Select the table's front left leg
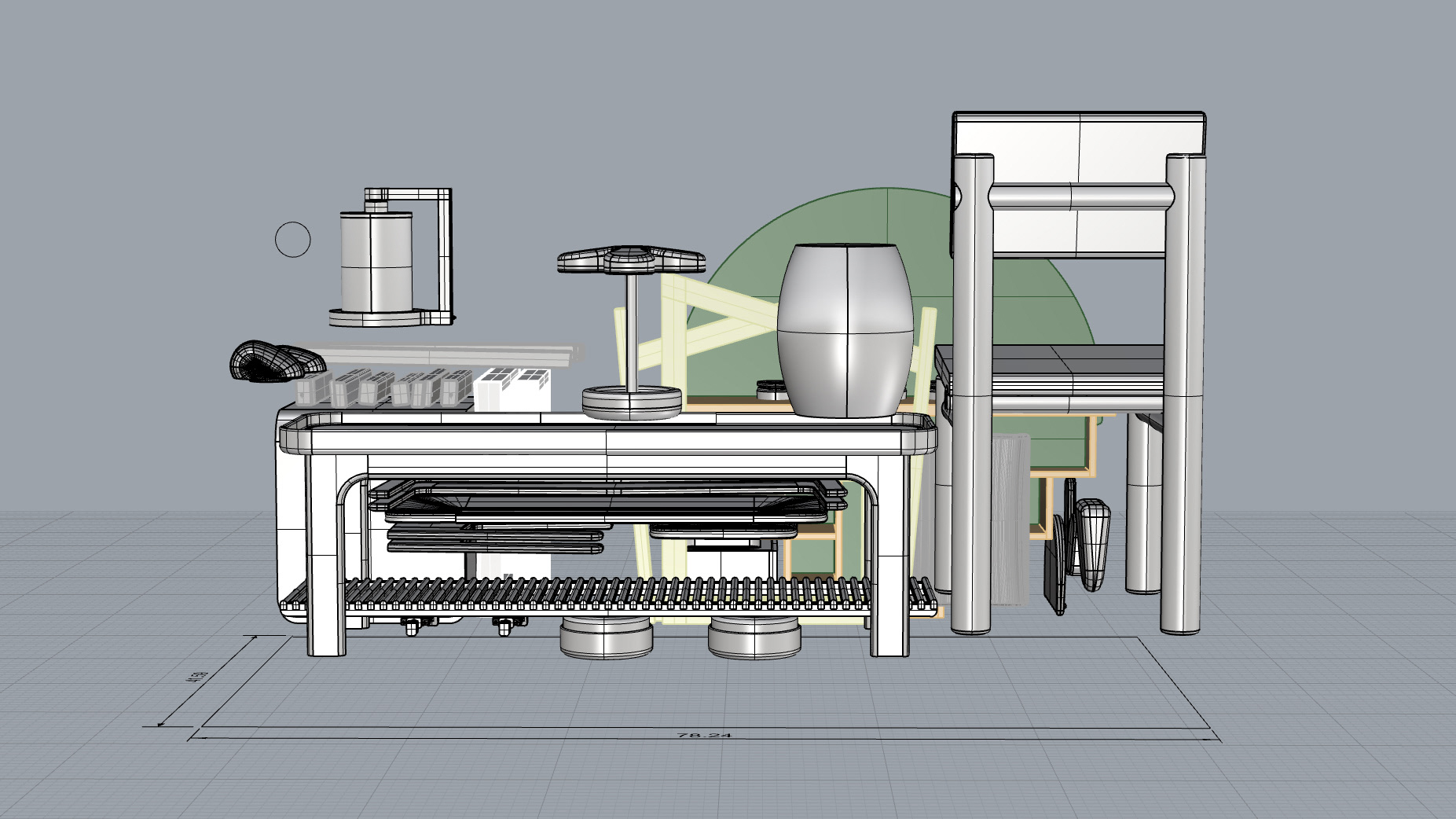Image resolution: width=1456 pixels, height=819 pixels. (326, 554)
